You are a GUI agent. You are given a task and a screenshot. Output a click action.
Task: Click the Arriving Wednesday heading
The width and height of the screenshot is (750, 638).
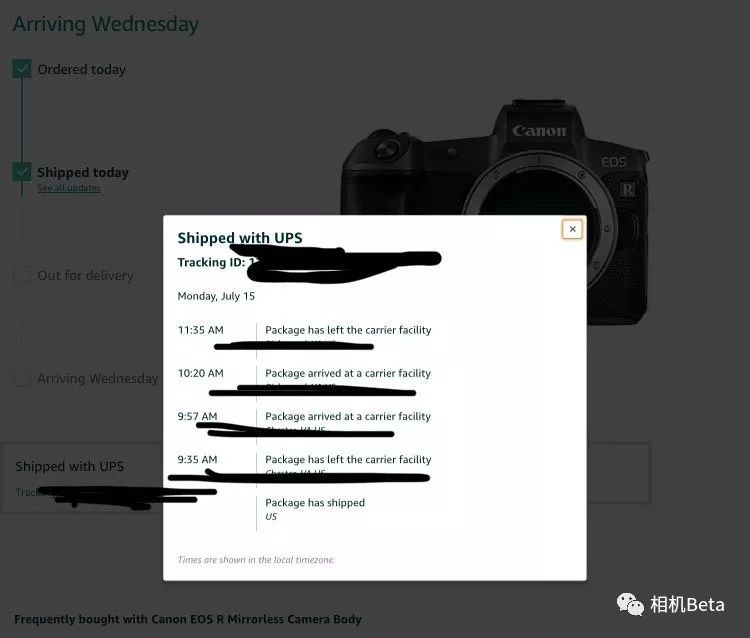point(106,24)
